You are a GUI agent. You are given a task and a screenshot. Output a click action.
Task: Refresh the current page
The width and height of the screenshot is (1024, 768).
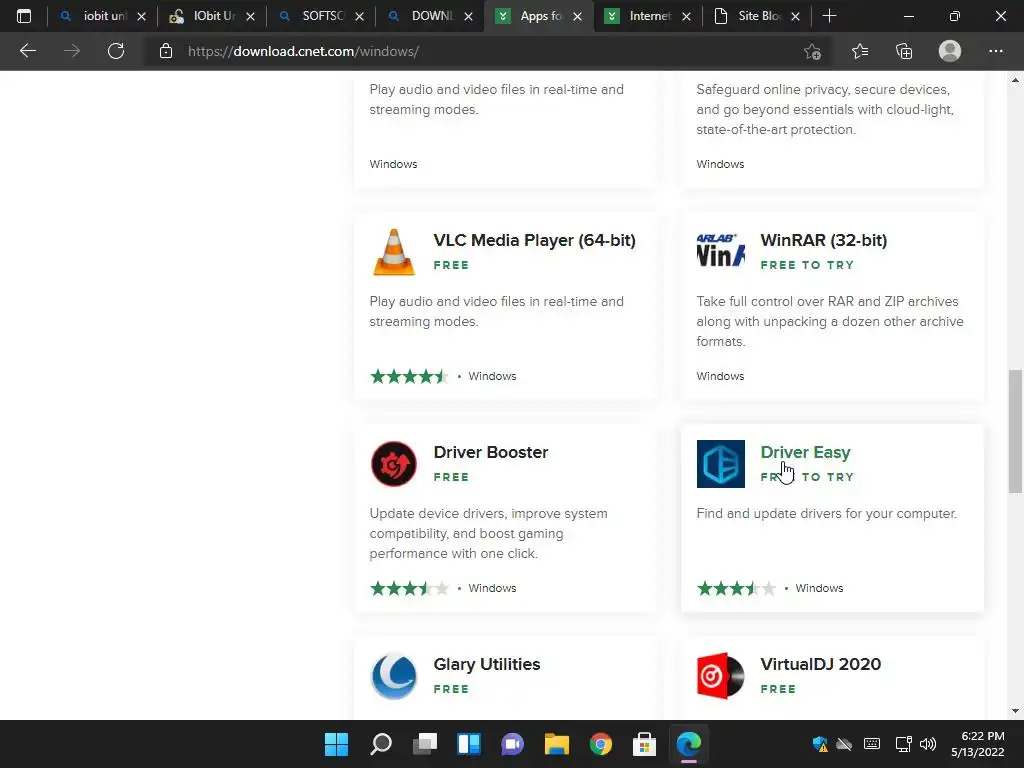[116, 51]
